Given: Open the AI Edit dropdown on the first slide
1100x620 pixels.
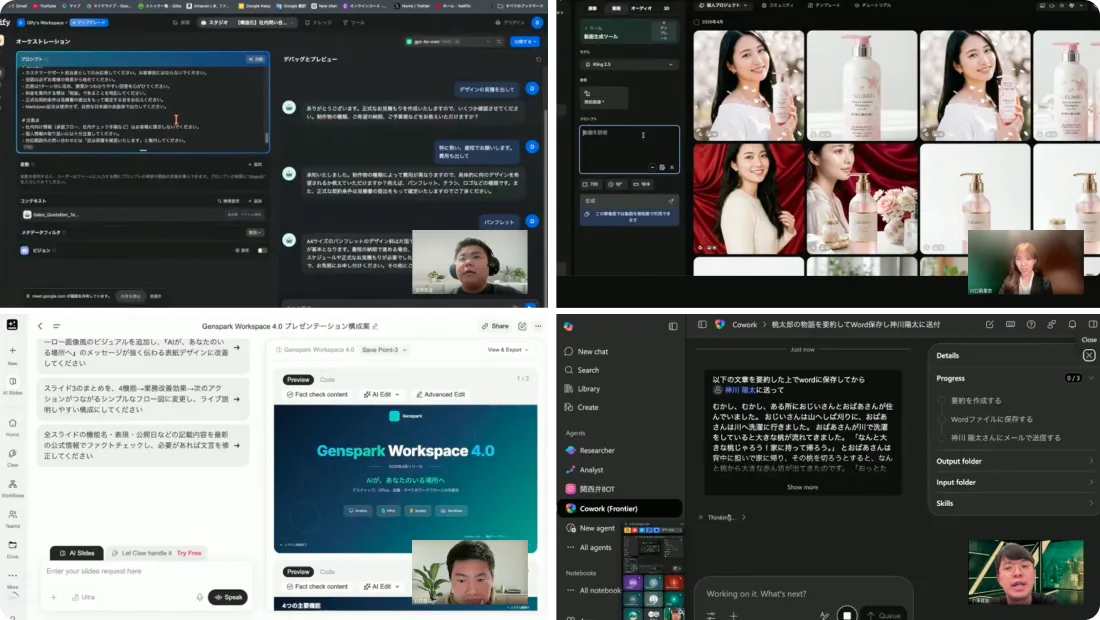Looking at the screenshot, I should tap(382, 395).
